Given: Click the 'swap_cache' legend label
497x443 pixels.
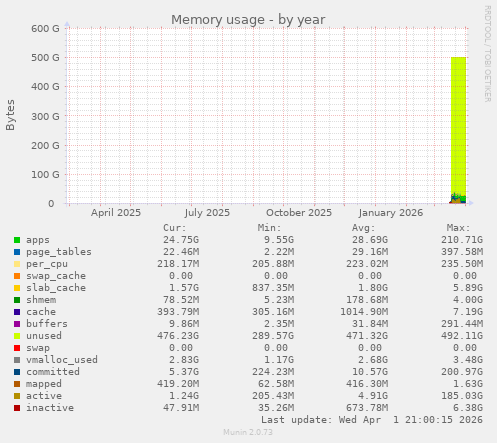Looking at the screenshot, I should pyautogui.click(x=56, y=276).
